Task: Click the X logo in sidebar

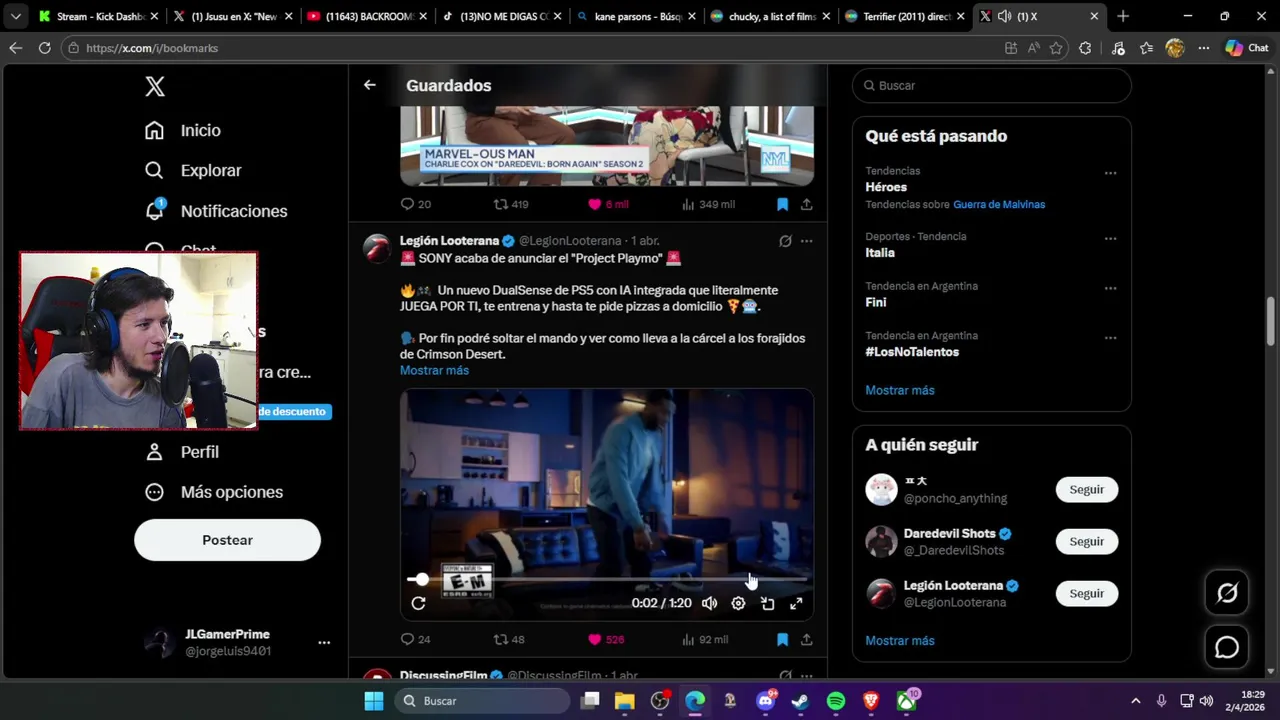Action: [x=155, y=86]
